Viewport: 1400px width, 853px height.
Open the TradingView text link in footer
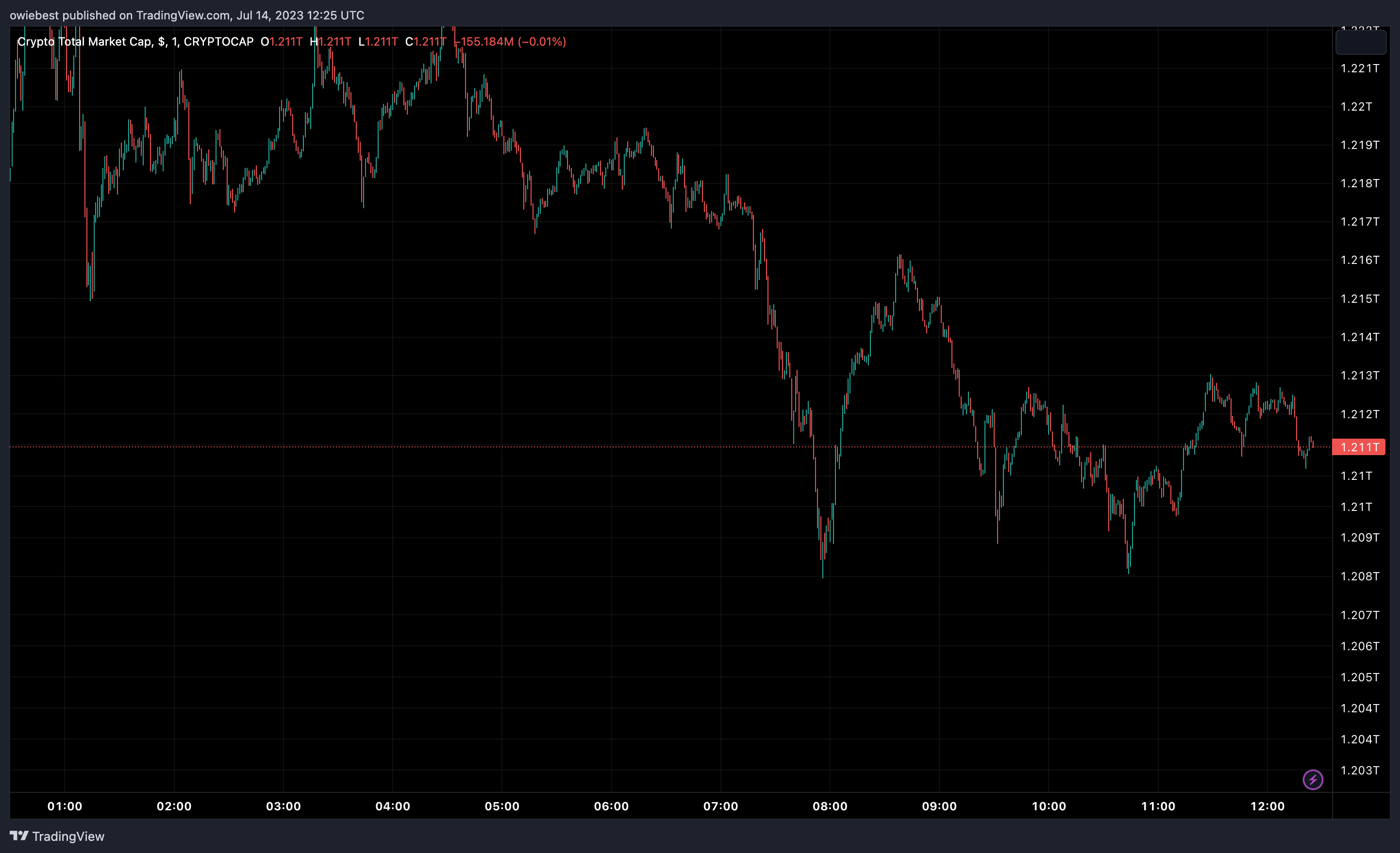pos(68,836)
